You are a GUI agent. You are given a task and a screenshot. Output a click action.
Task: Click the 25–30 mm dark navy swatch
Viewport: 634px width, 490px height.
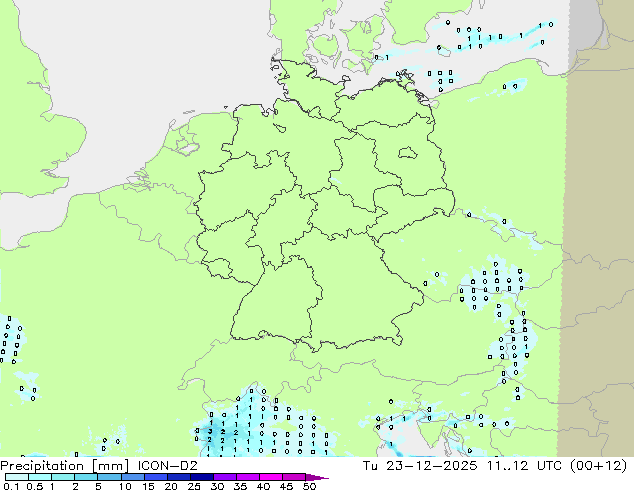click(x=201, y=477)
